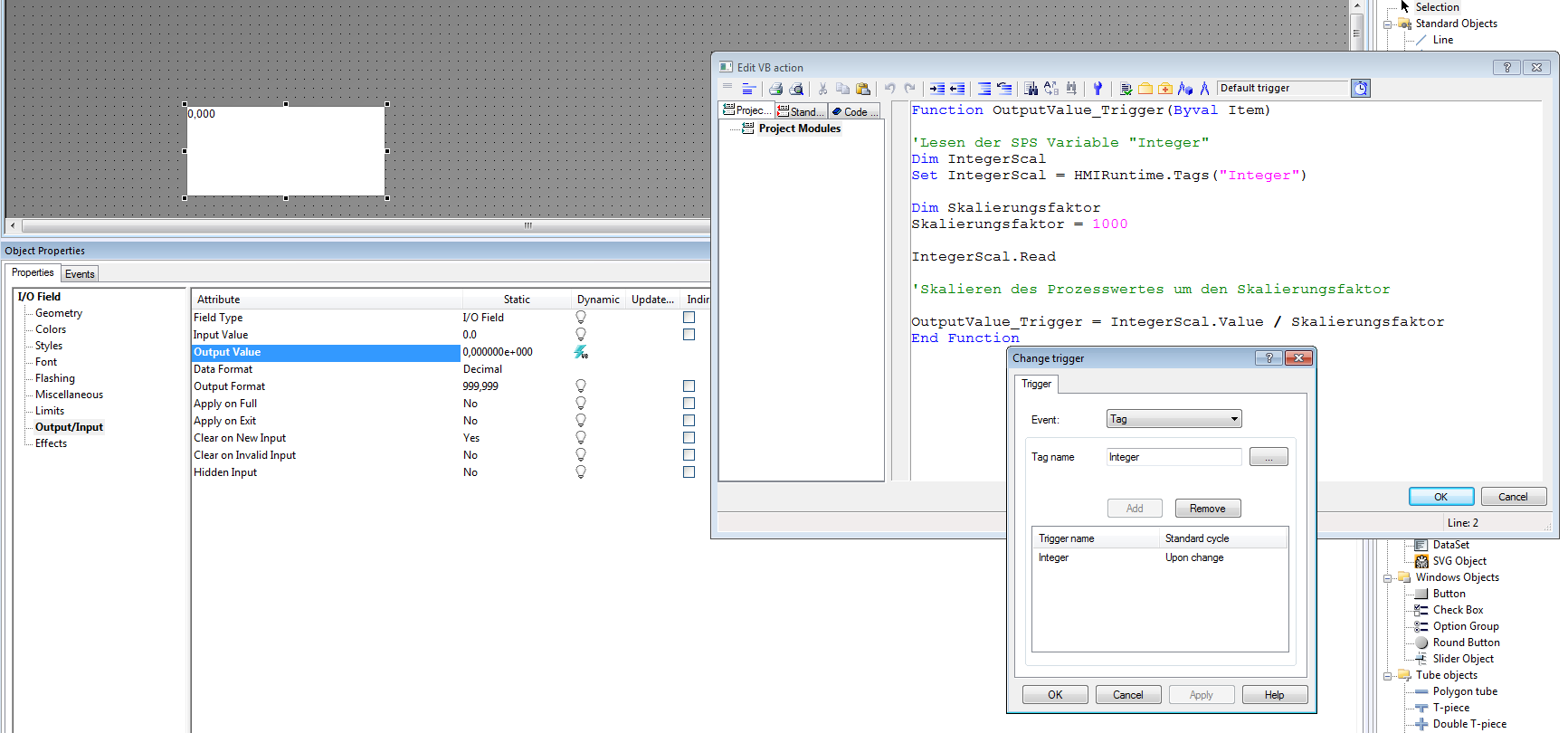Viewport: 1568px width, 733px height.
Task: Click Remove button in Change trigger dialog
Action: pyautogui.click(x=1207, y=509)
